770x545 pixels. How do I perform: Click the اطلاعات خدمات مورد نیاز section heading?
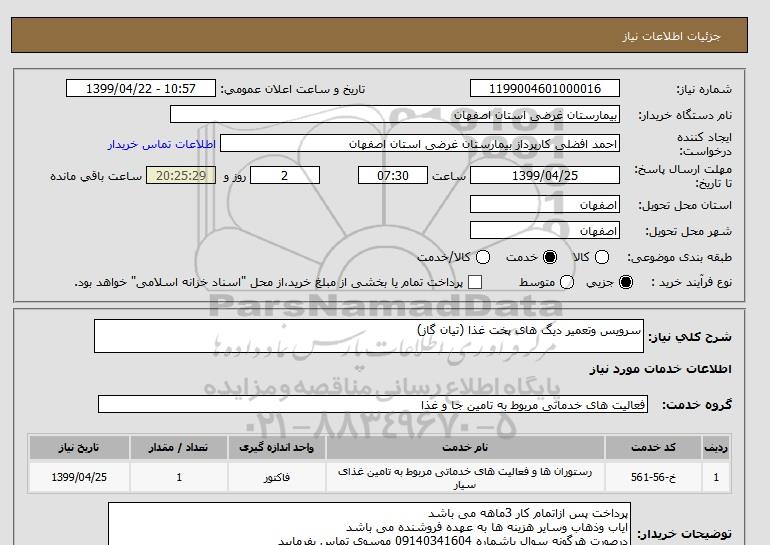pyautogui.click(x=660, y=369)
